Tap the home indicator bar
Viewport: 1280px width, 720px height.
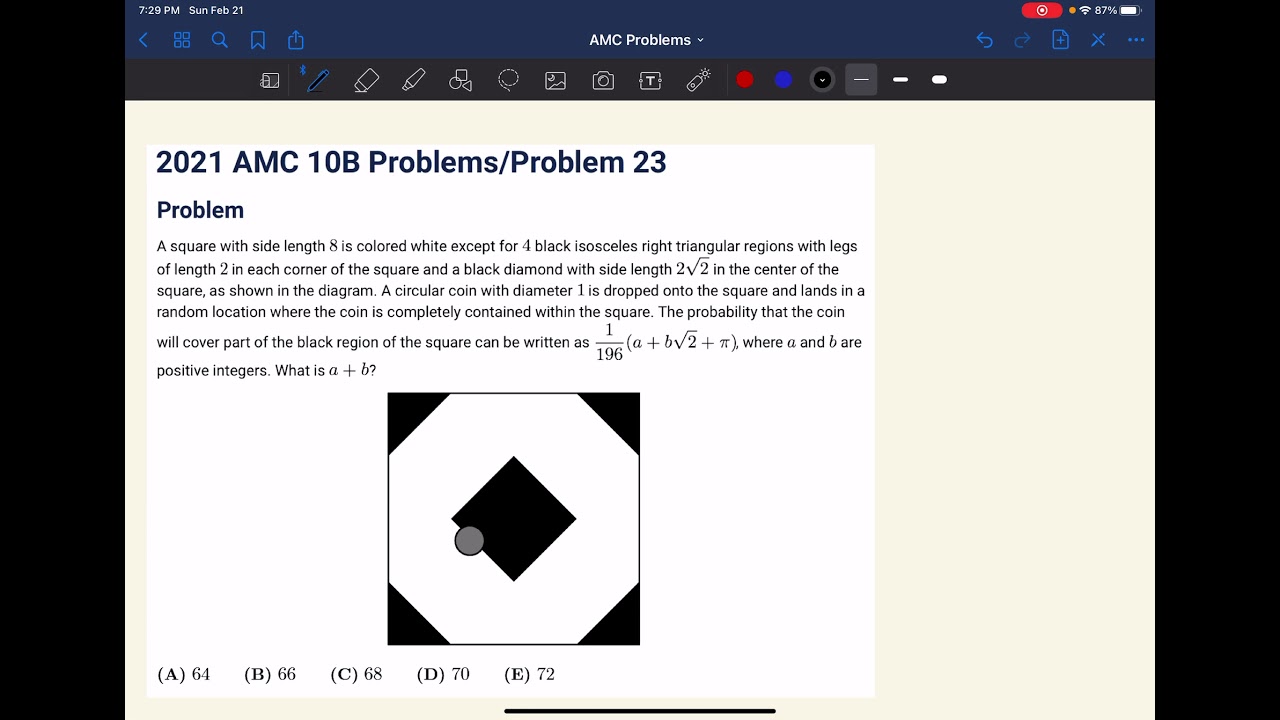pos(640,711)
